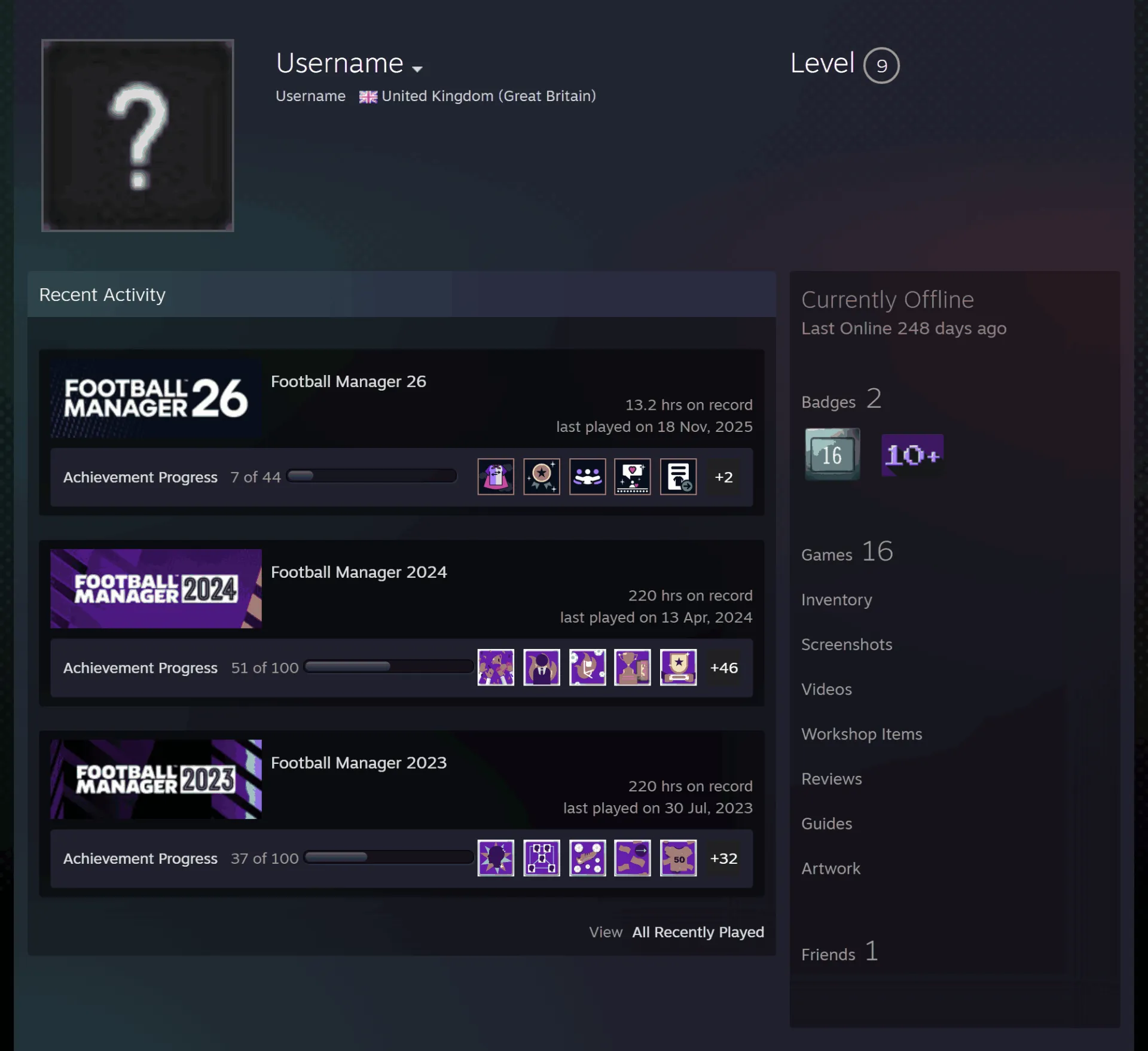1148x1051 pixels.
Task: Open the Football Manager 26 title link
Action: [349, 381]
